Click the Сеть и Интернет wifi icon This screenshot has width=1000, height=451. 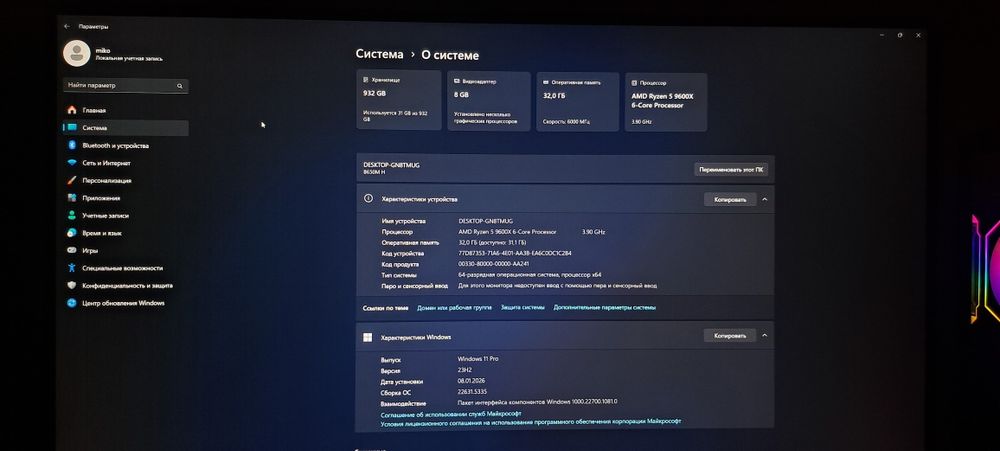tap(72, 163)
